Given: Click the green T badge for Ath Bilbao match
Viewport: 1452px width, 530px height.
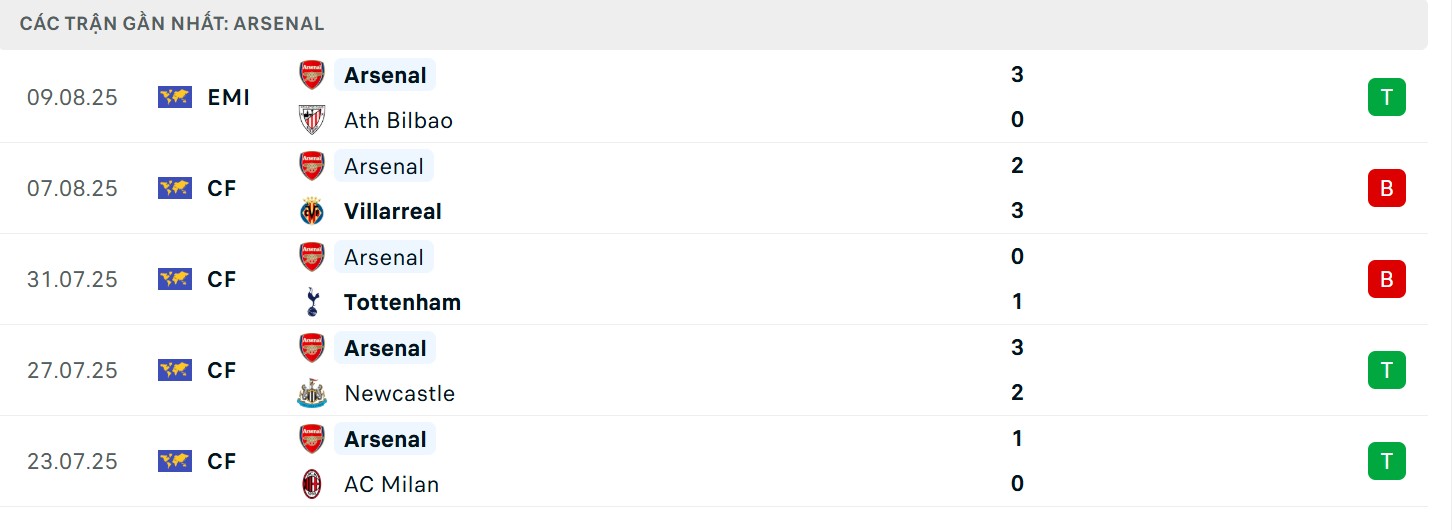Looking at the screenshot, I should [x=1386, y=97].
